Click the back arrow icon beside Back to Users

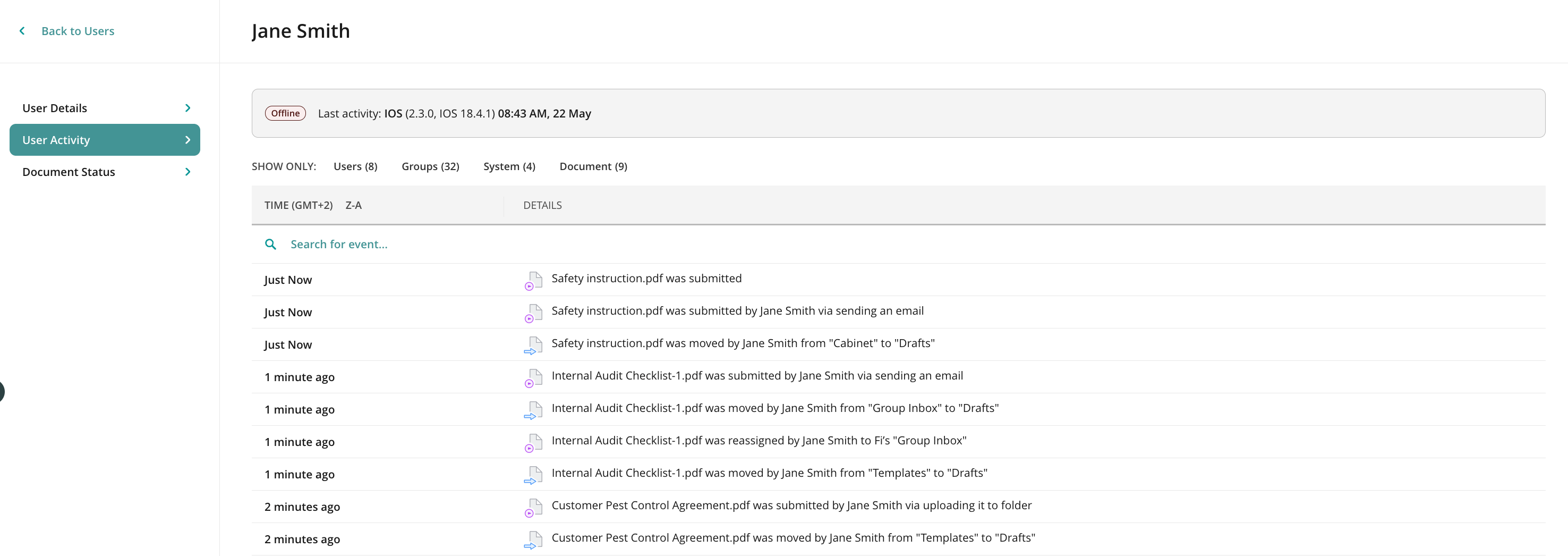pyautogui.click(x=22, y=31)
